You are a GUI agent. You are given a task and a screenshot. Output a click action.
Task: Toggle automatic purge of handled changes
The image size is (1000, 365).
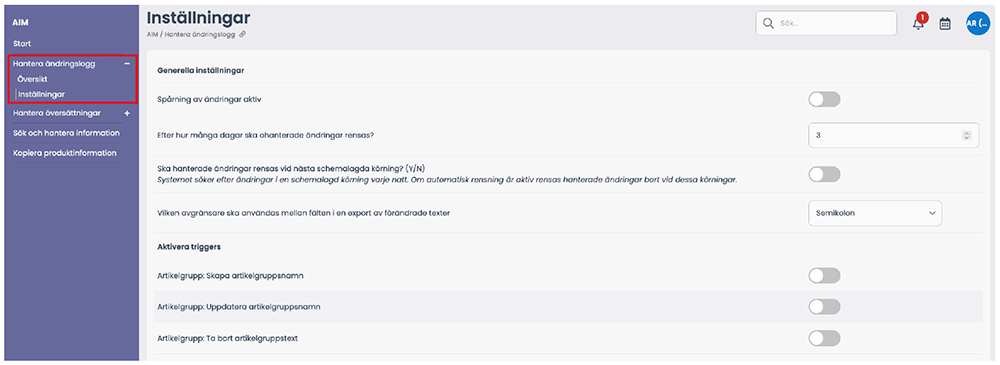[824, 174]
